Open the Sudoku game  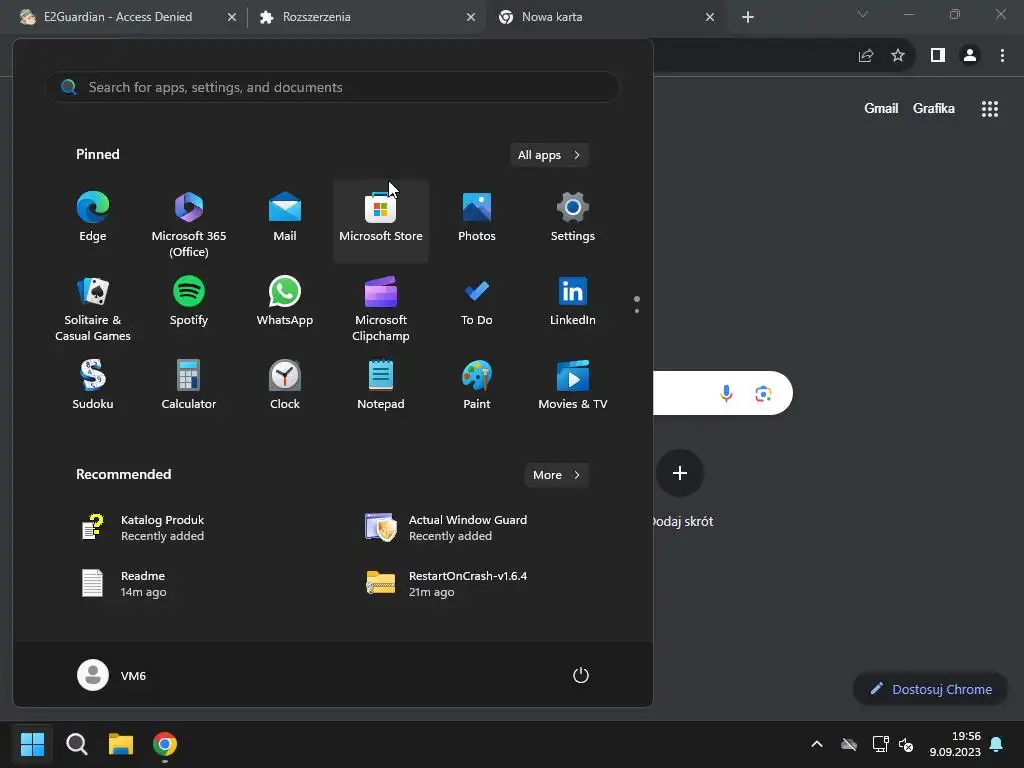tap(93, 387)
